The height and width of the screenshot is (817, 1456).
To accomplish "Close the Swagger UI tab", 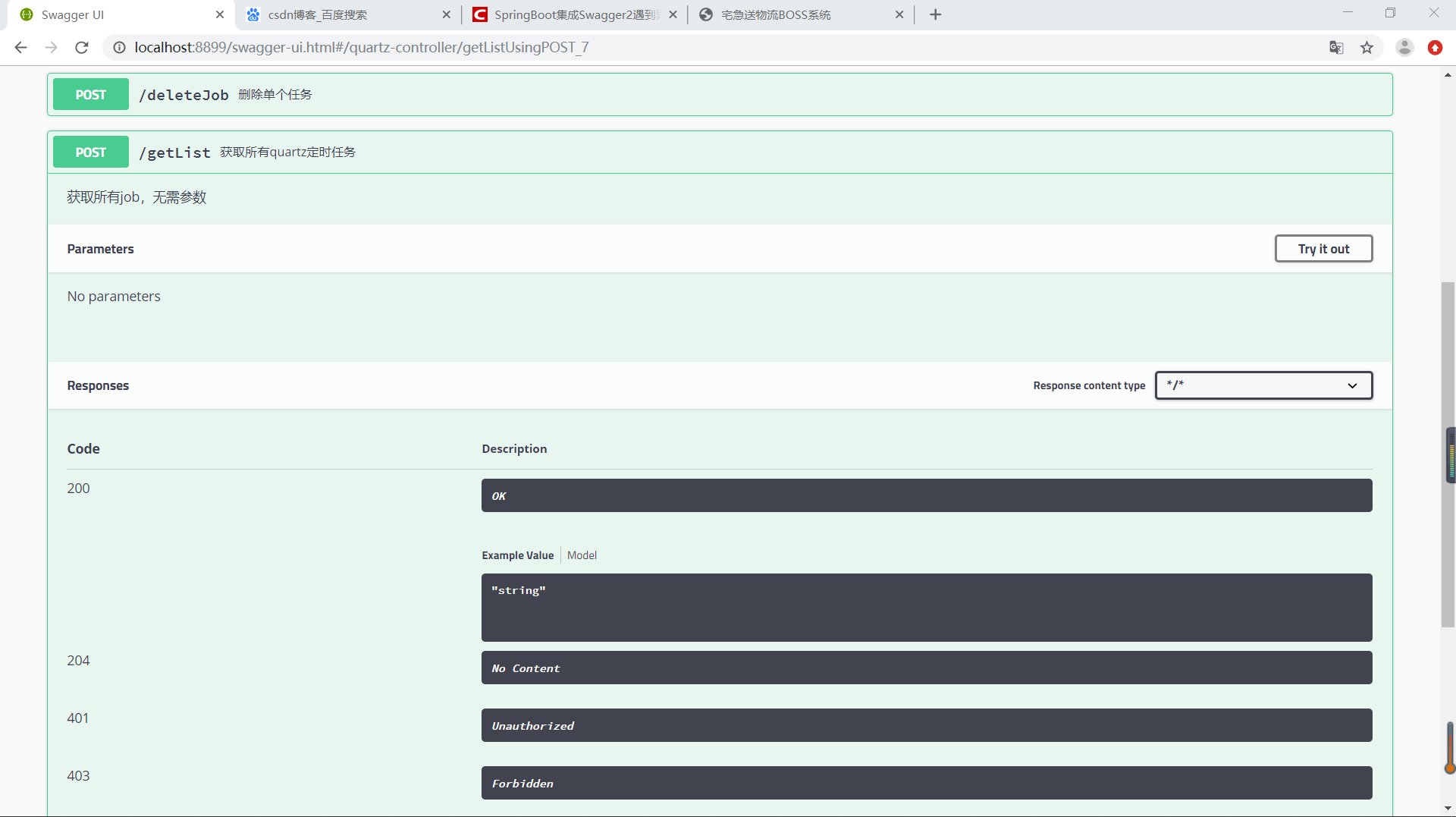I will coord(220,14).
